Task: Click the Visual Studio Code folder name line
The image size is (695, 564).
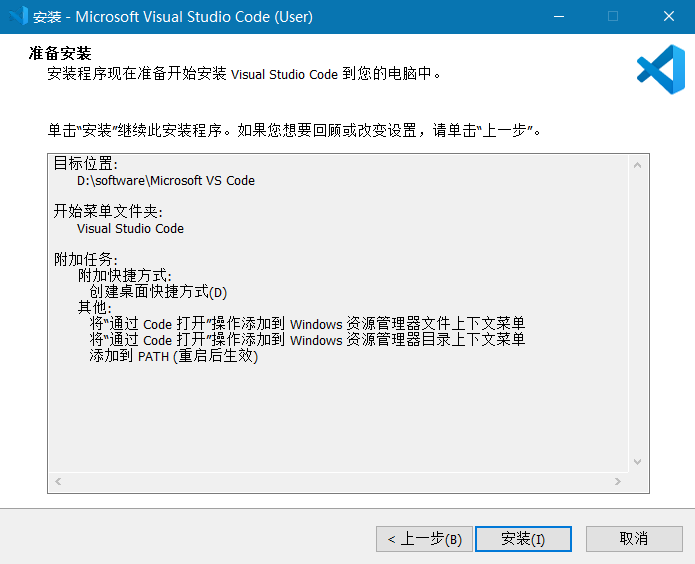Action: [130, 229]
